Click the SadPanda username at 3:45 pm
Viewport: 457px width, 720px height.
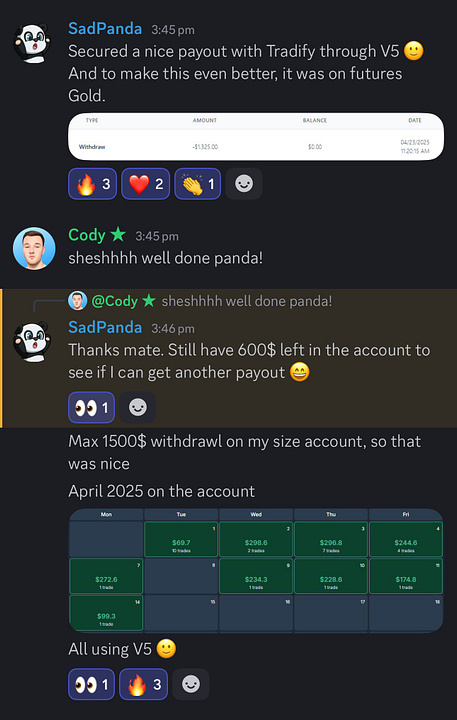click(105, 29)
